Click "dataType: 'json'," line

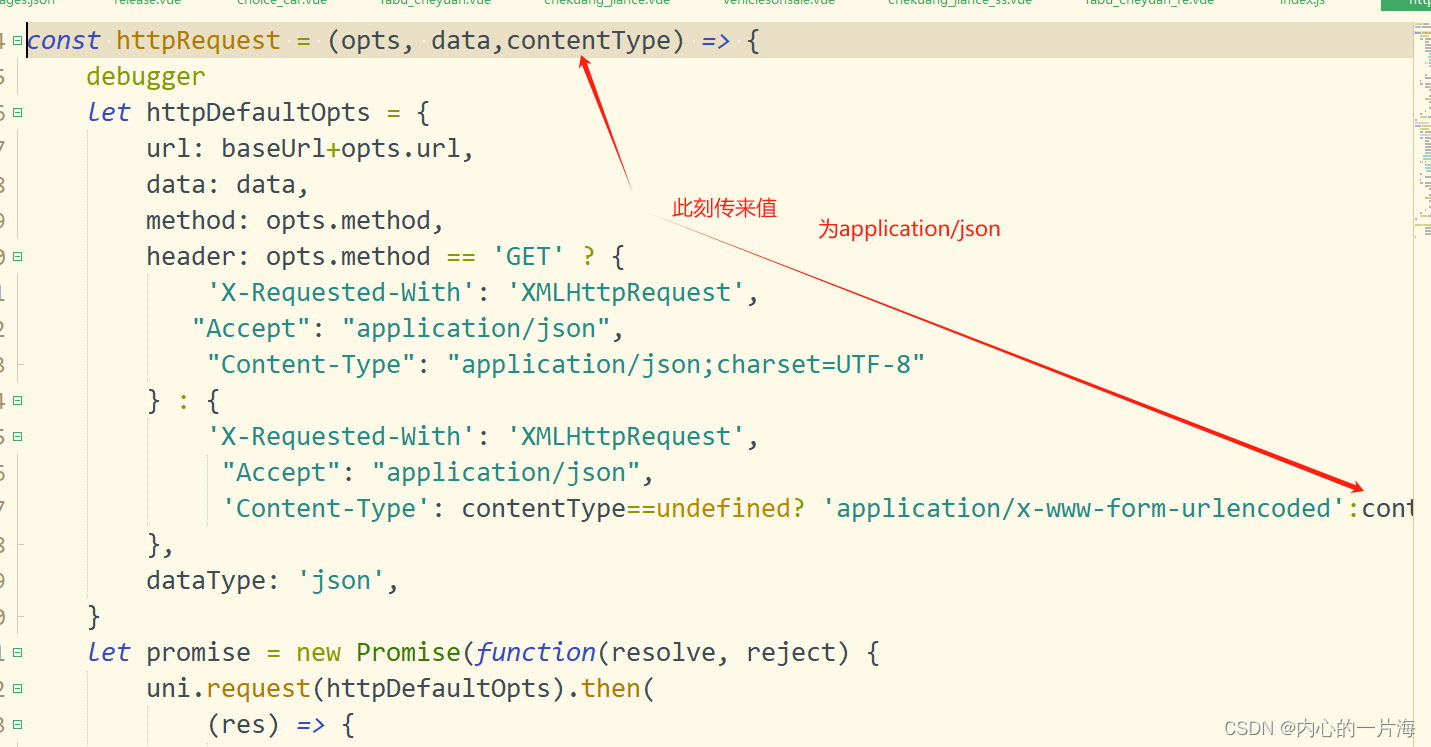273,581
